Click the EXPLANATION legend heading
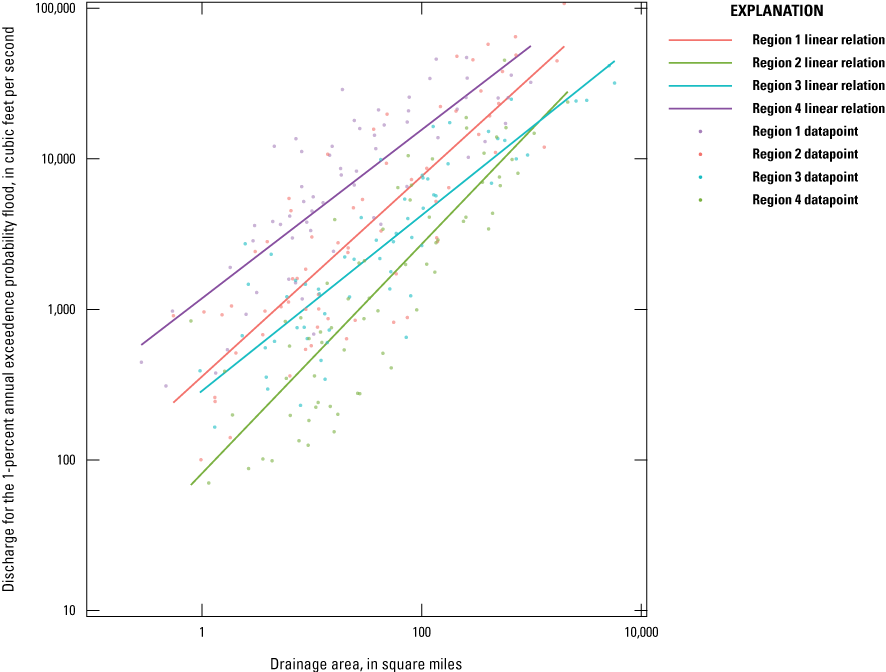The image size is (886, 672). click(776, 12)
